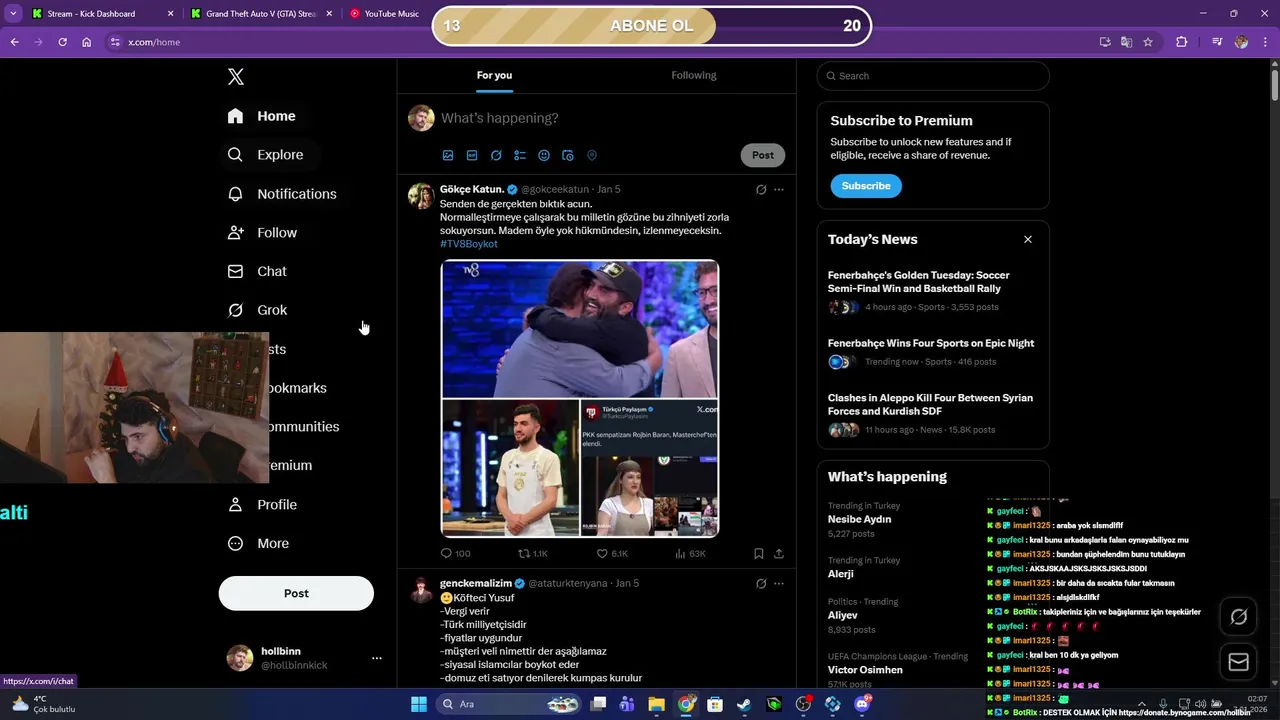Like Gökçe Katun's post

point(612,553)
